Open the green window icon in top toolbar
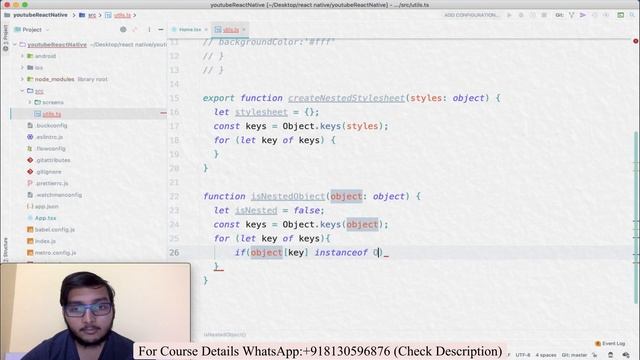The width and height of the screenshot is (640, 360). pos(620,15)
